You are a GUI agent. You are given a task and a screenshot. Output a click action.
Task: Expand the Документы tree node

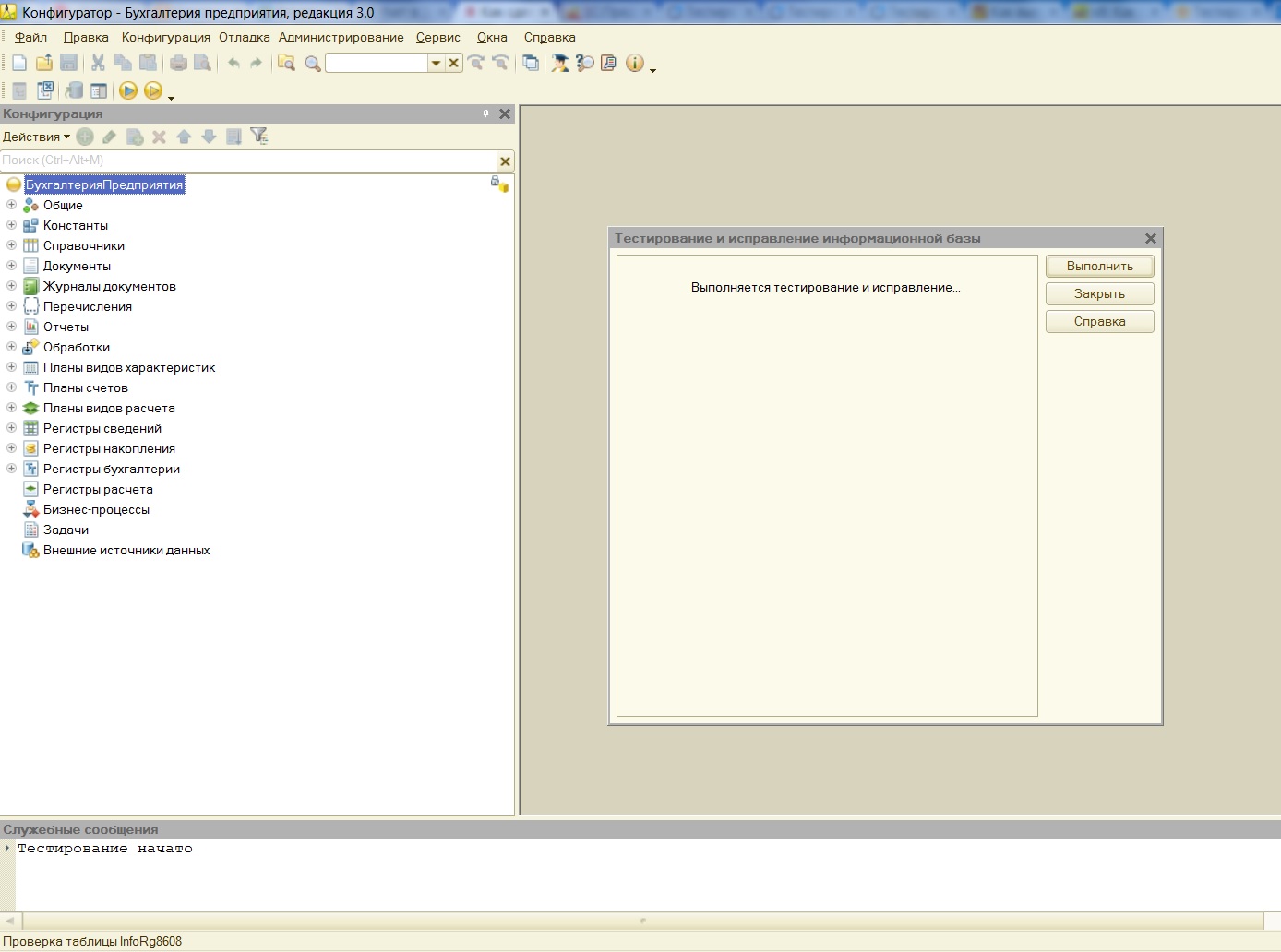point(11,266)
